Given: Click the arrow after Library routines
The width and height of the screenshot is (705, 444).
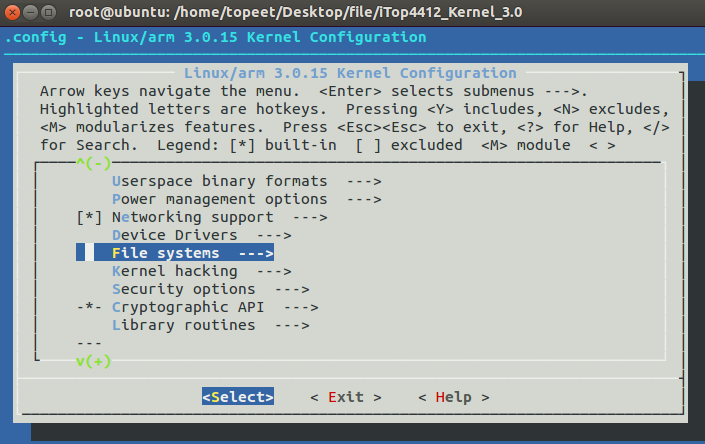Looking at the screenshot, I should tap(292, 325).
